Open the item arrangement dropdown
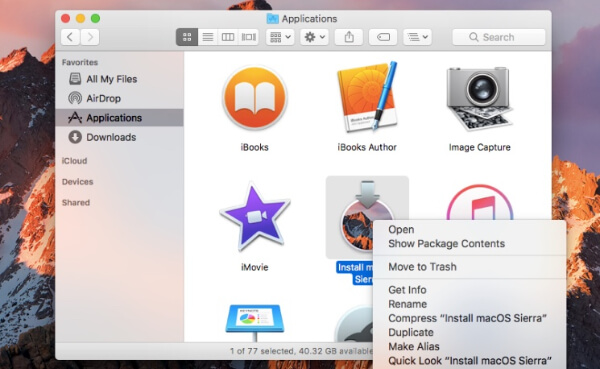Screen dimensions: 600x369 pos(280,37)
